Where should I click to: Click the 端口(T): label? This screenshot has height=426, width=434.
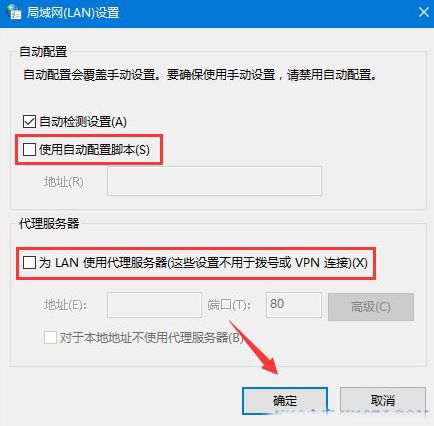[229, 305]
